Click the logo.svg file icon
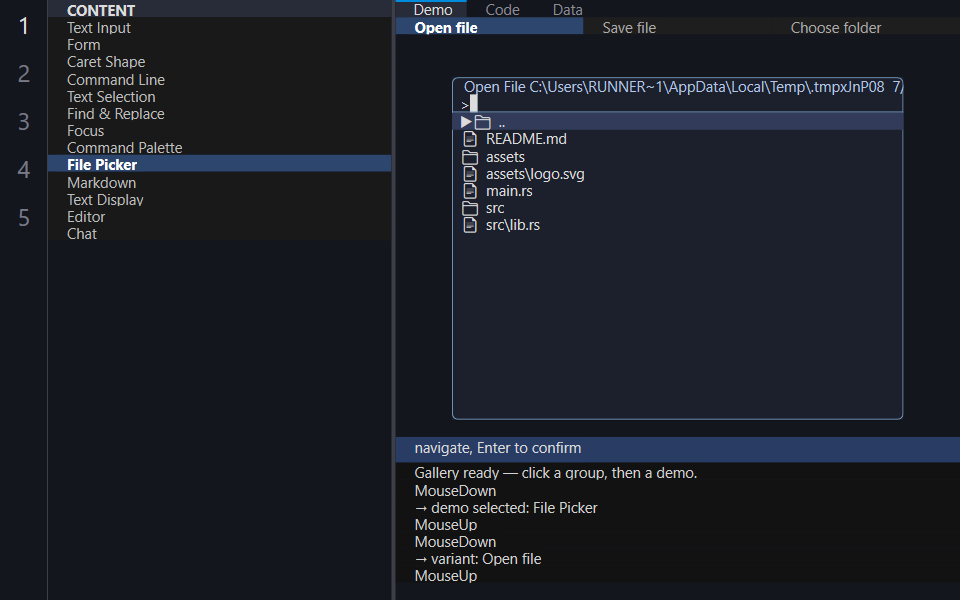This screenshot has height=600, width=960. click(470, 174)
